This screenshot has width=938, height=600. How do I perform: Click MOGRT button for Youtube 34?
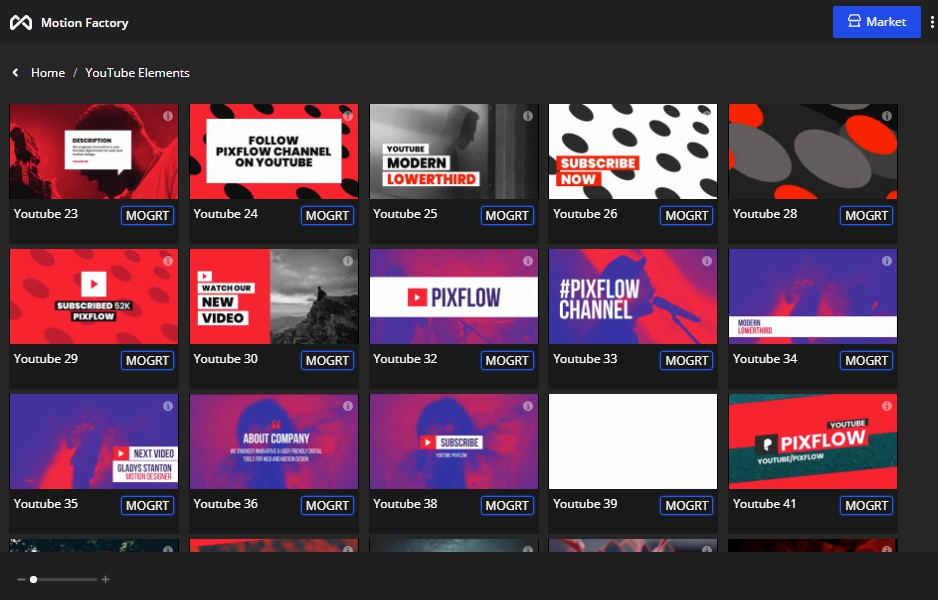tap(866, 361)
